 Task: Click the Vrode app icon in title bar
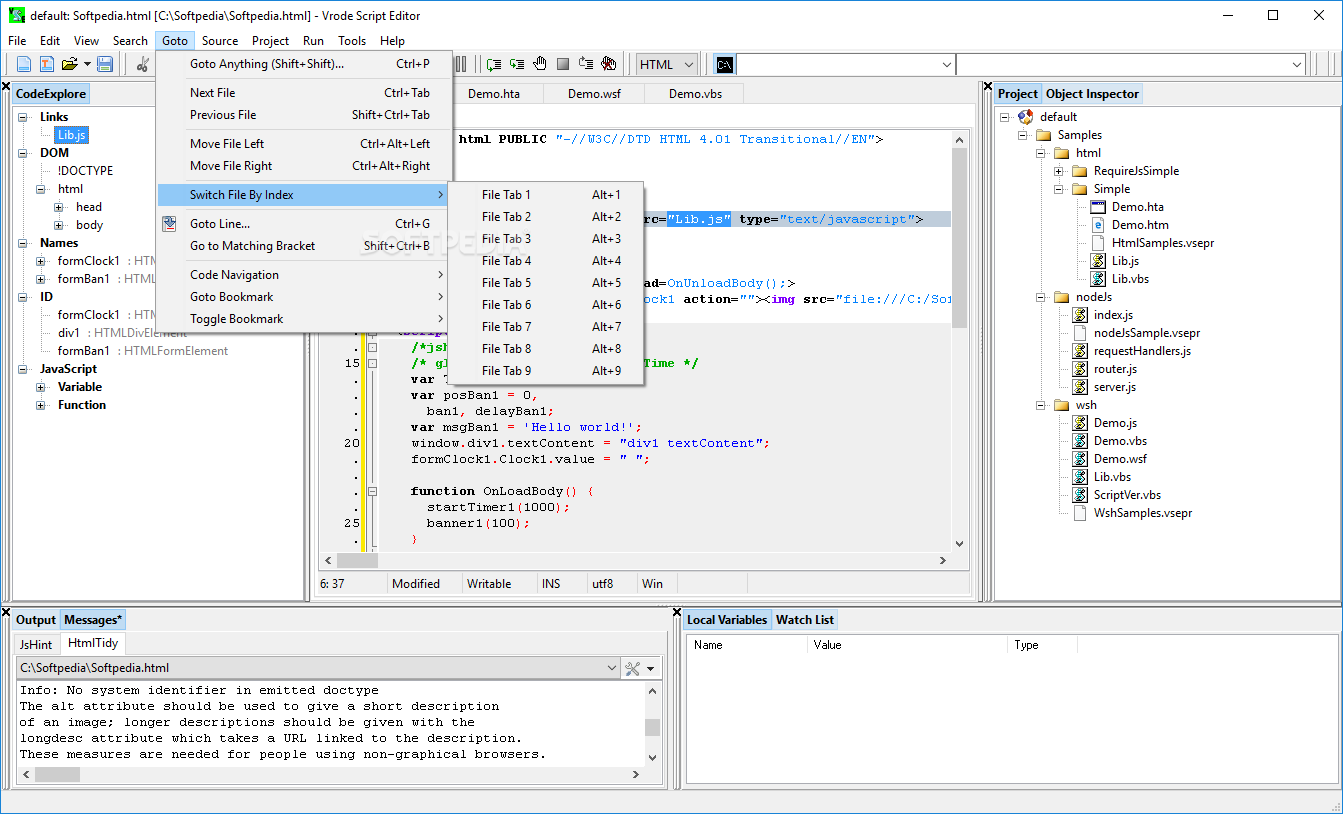click(x=16, y=15)
